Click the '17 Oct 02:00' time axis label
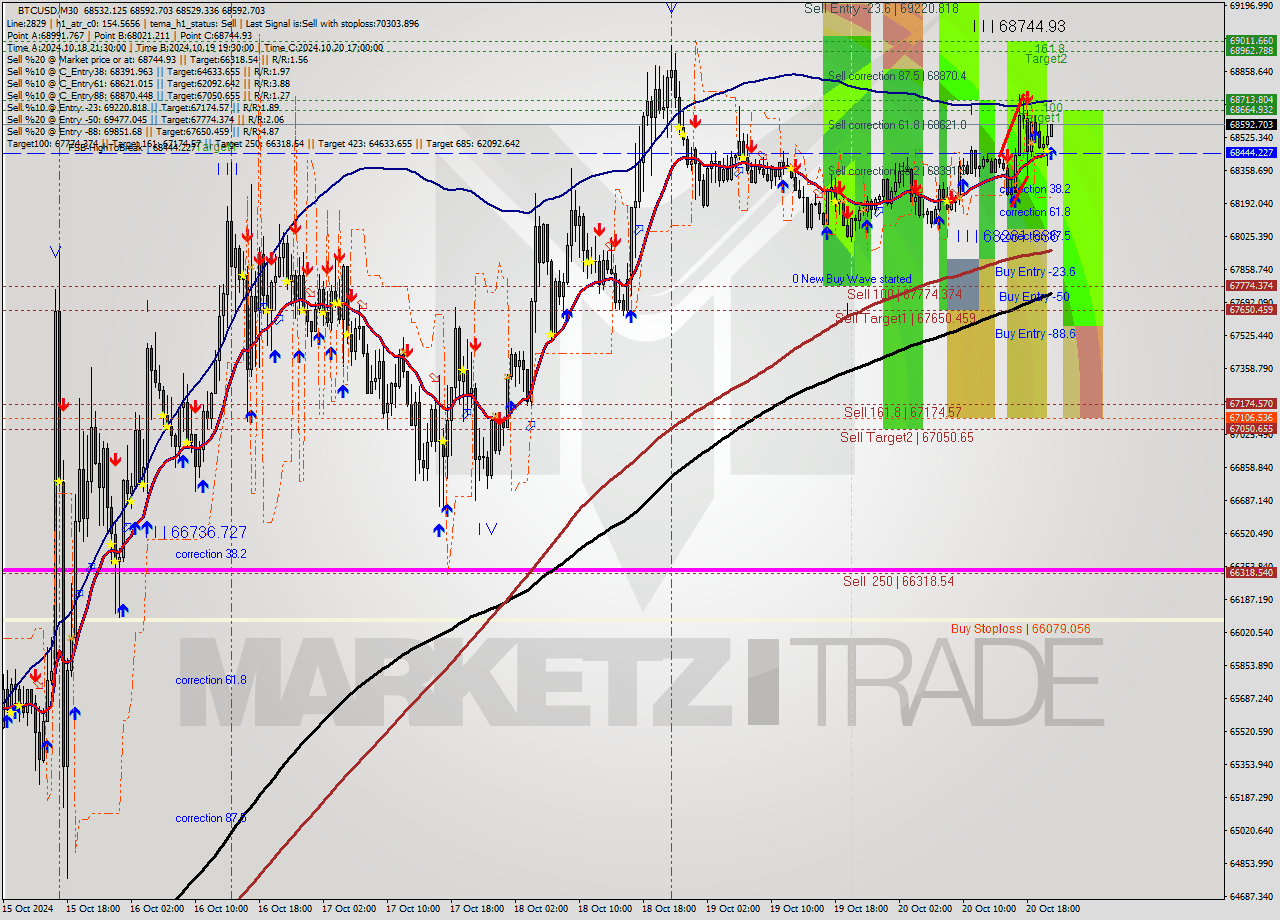Screen dimensions: 1280x920 point(349,909)
